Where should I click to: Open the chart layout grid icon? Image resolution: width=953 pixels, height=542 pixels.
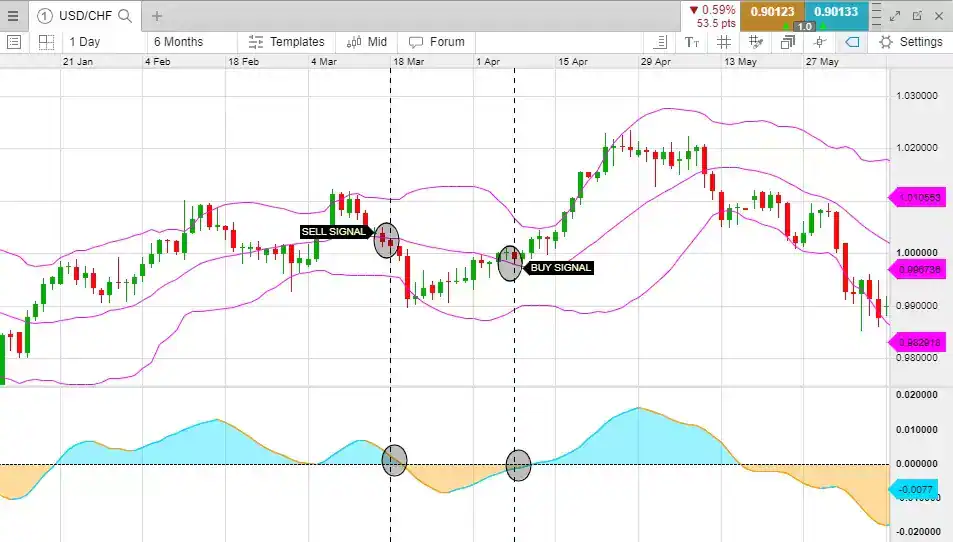coord(46,42)
